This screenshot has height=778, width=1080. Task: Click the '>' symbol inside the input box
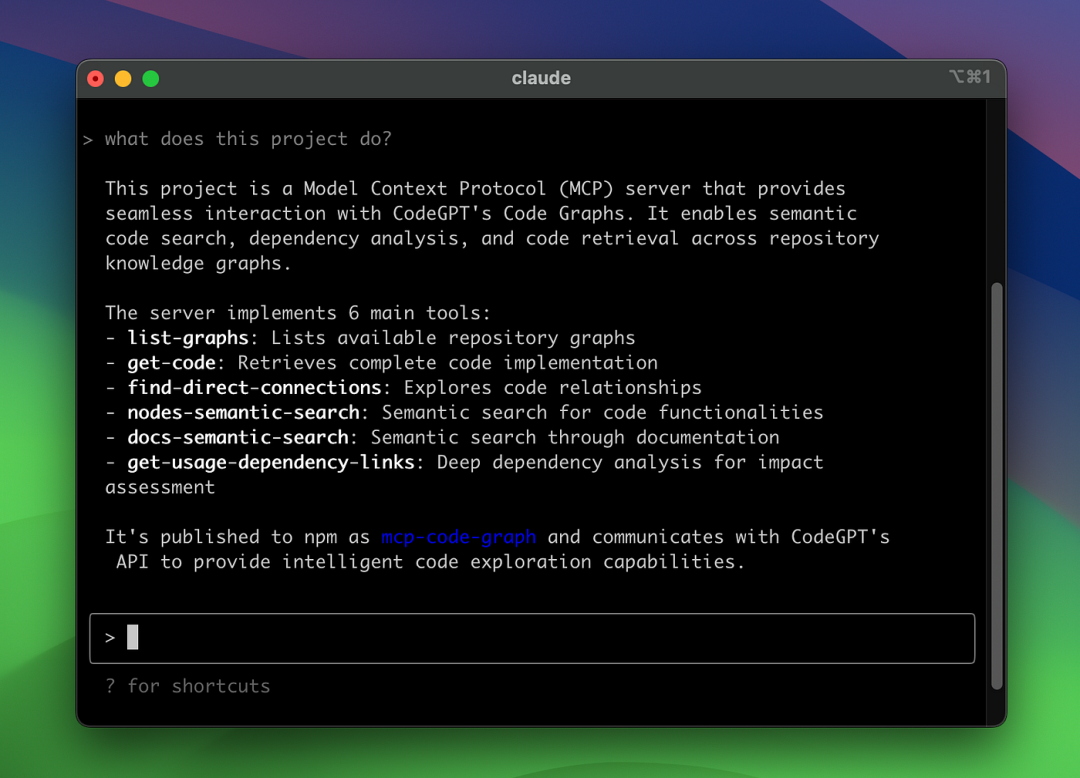click(x=110, y=638)
